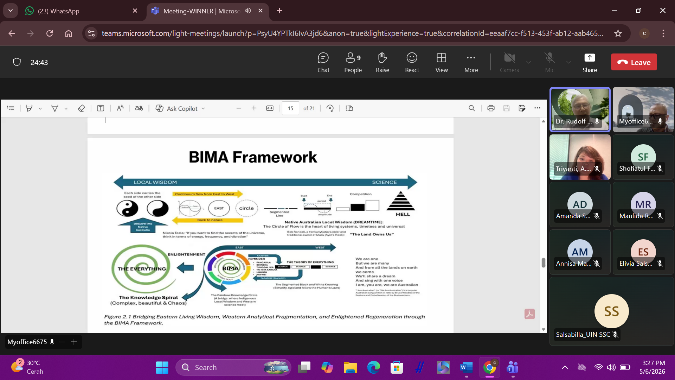
Task: Toggle the Camera on
Action: (x=509, y=62)
